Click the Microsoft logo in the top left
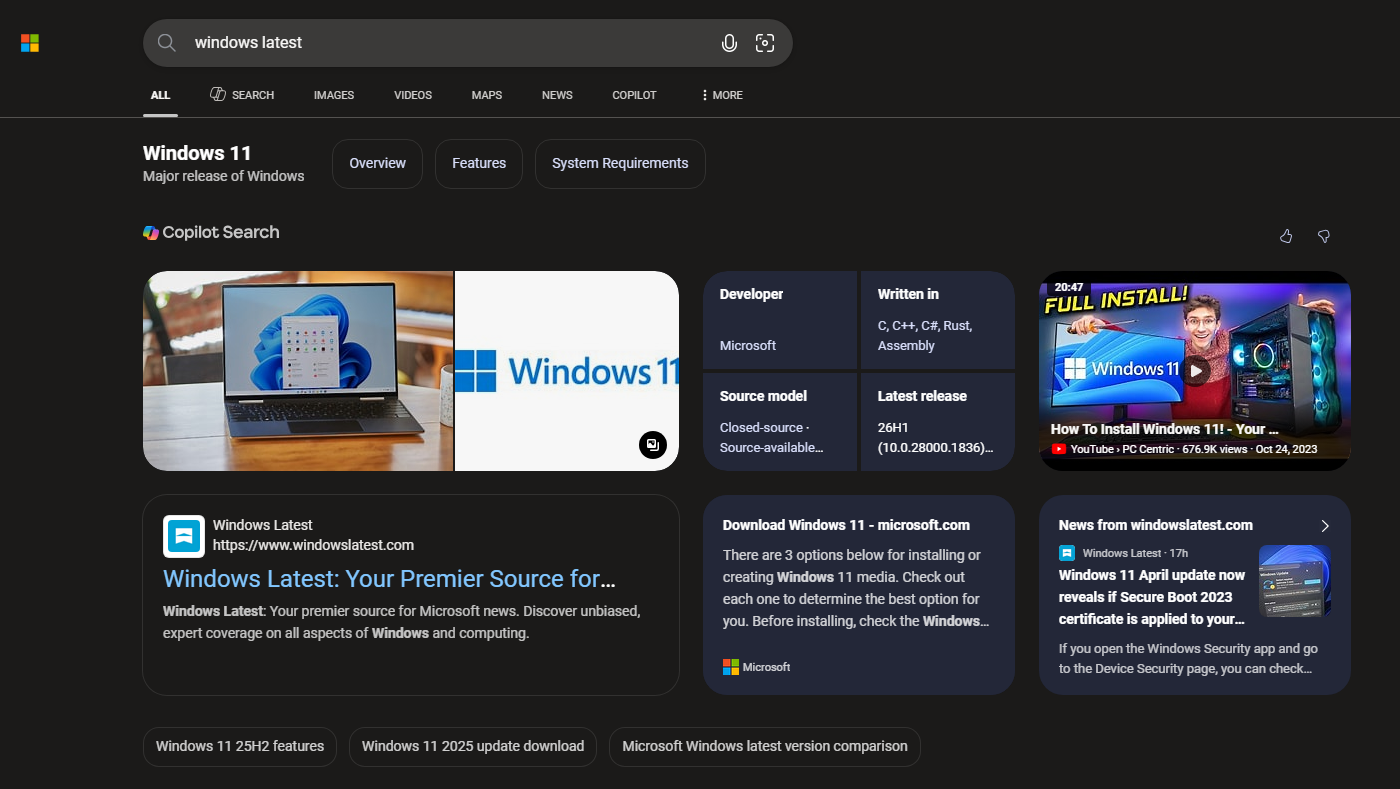Screen dimensions: 1400x789 pos(29,42)
